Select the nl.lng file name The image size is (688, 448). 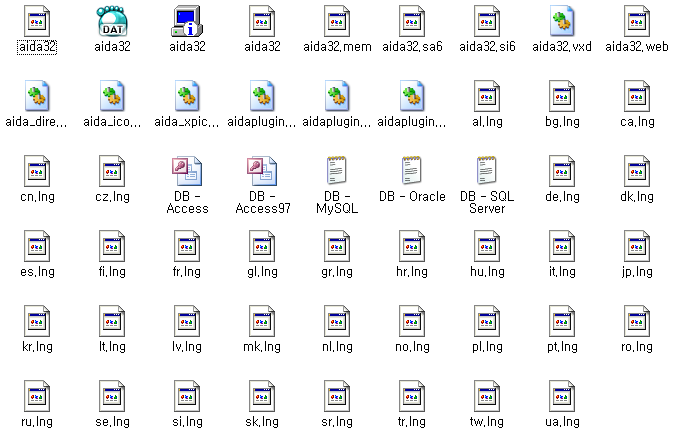coord(337,347)
